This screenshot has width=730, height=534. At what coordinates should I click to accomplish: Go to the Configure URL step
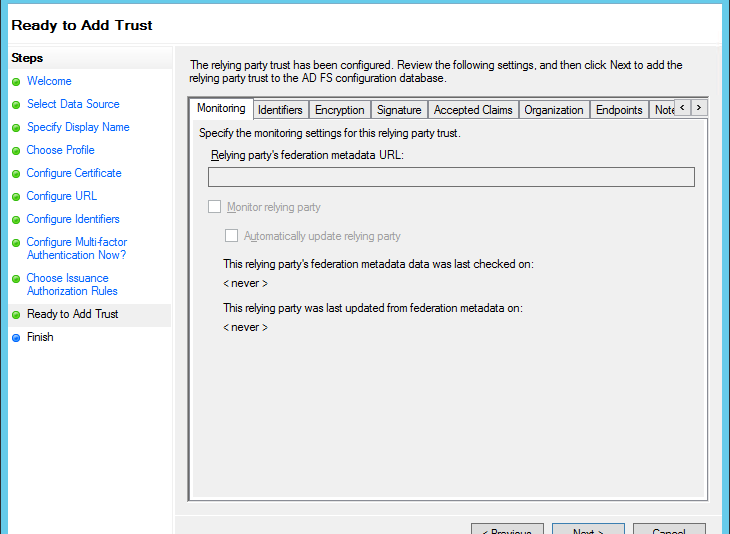(62, 196)
